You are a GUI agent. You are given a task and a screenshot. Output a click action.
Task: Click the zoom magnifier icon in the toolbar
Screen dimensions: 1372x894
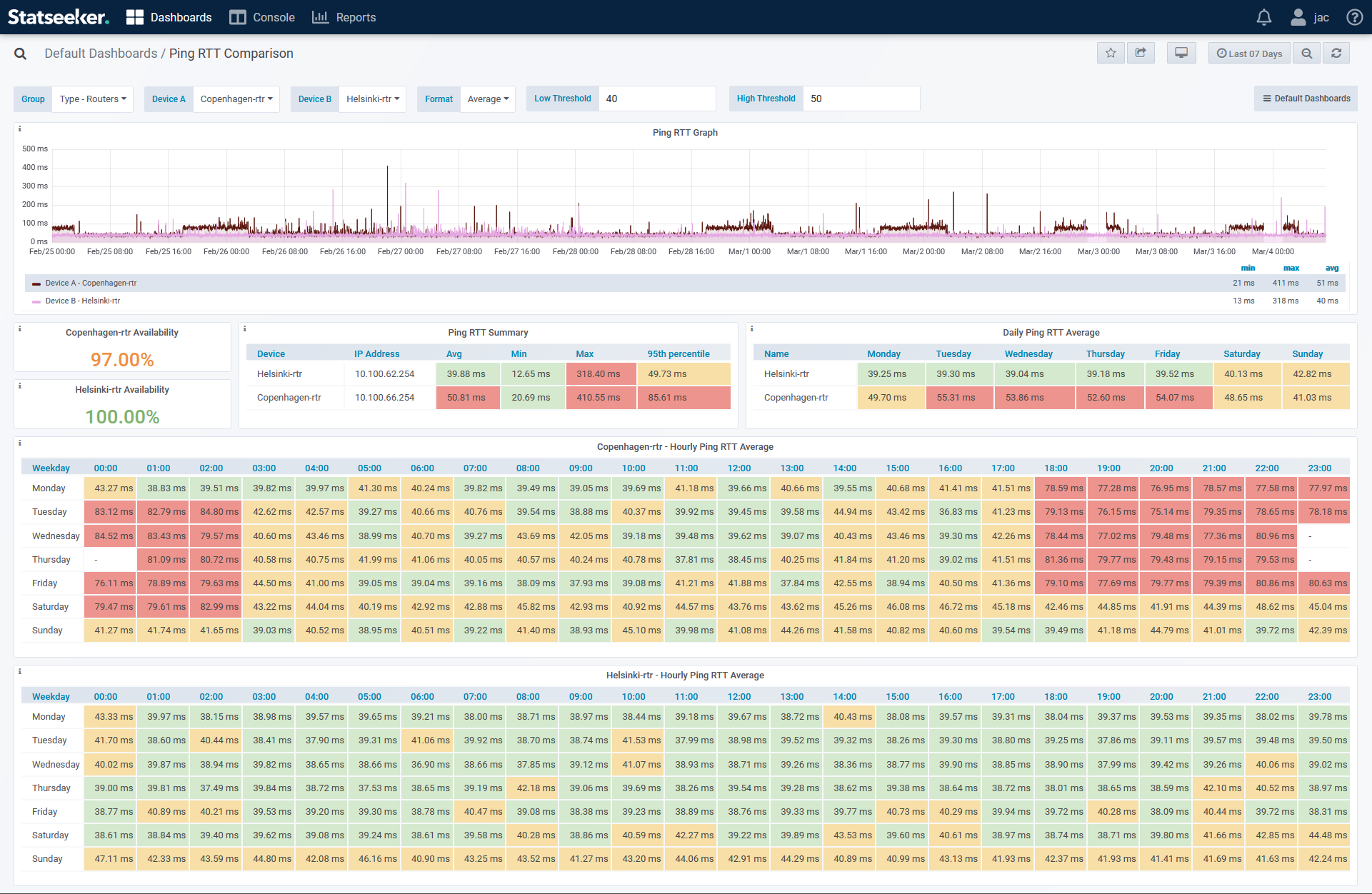[1306, 53]
